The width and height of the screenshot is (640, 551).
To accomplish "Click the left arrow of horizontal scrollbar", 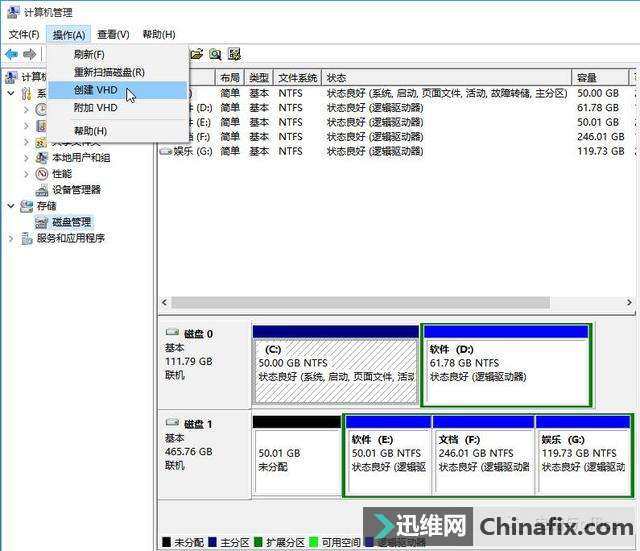I will tap(164, 302).
